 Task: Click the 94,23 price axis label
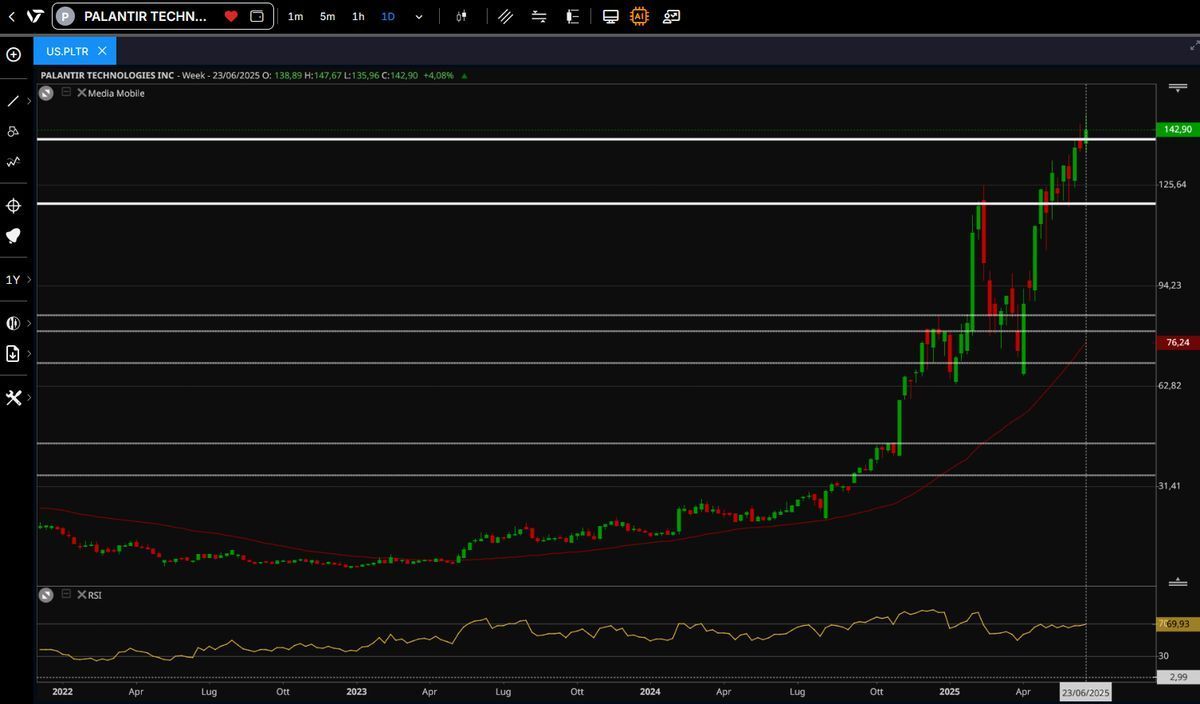(x=1170, y=285)
